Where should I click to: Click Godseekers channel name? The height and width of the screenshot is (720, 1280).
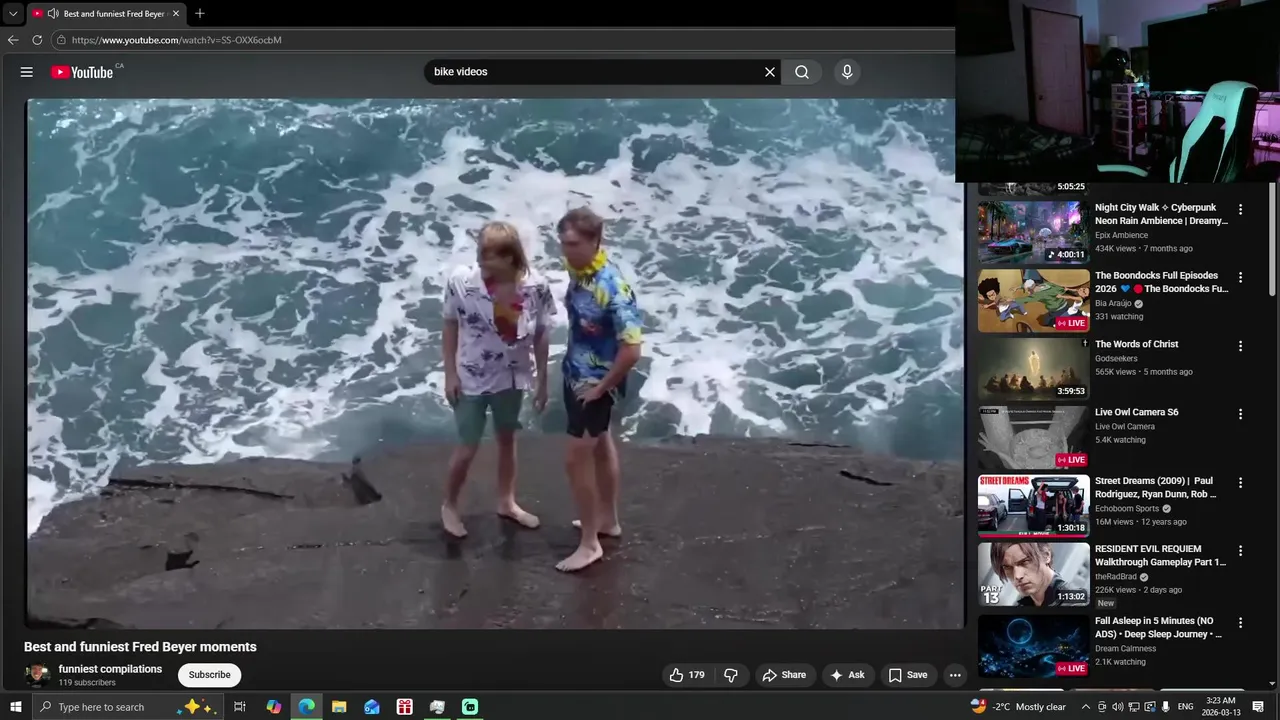click(x=1116, y=358)
